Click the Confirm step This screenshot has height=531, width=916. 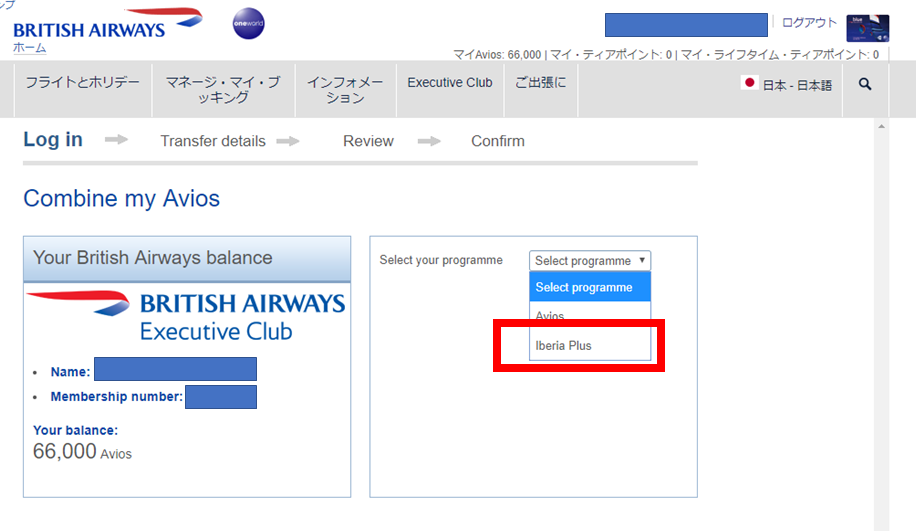(498, 141)
